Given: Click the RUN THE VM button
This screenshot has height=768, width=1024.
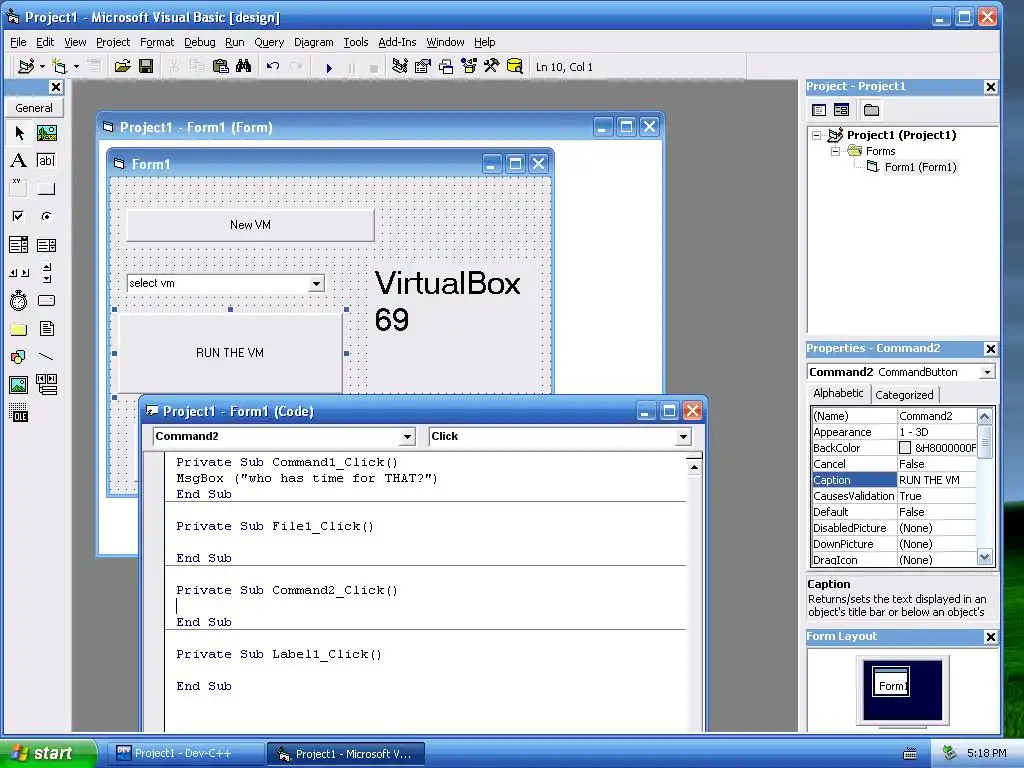Looking at the screenshot, I should click(230, 353).
